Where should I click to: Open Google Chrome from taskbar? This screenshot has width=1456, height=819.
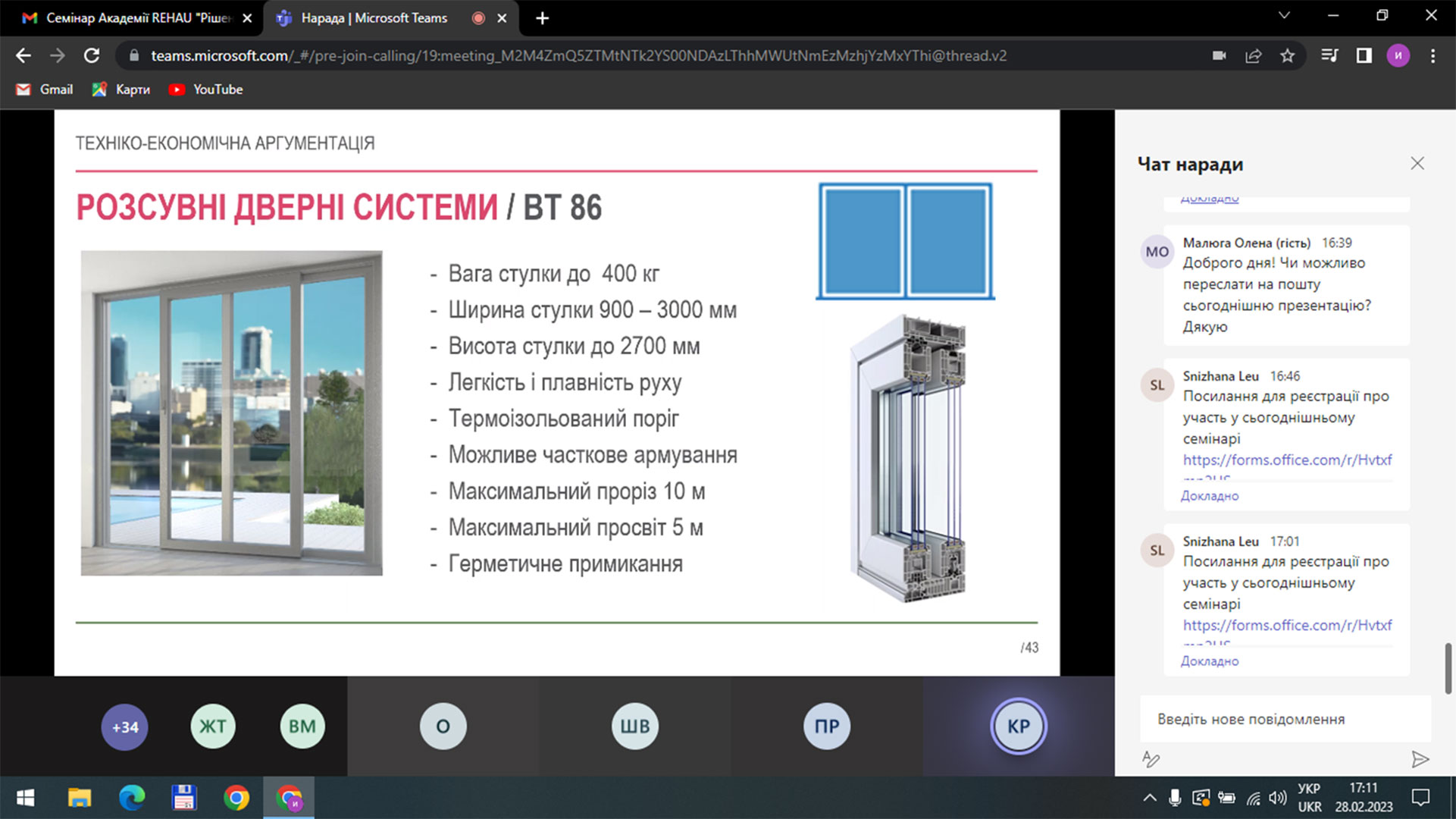pyautogui.click(x=236, y=798)
